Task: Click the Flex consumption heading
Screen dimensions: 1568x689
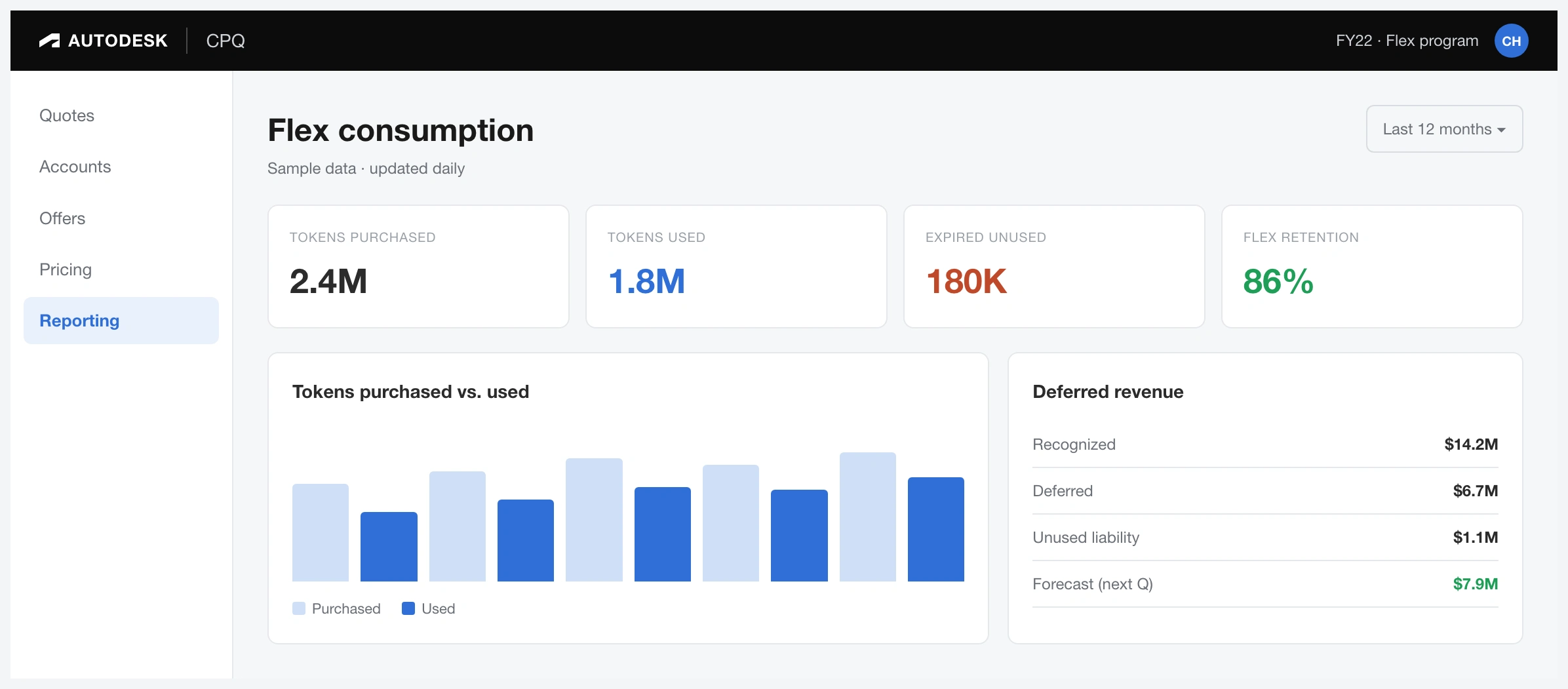Action: (401, 130)
